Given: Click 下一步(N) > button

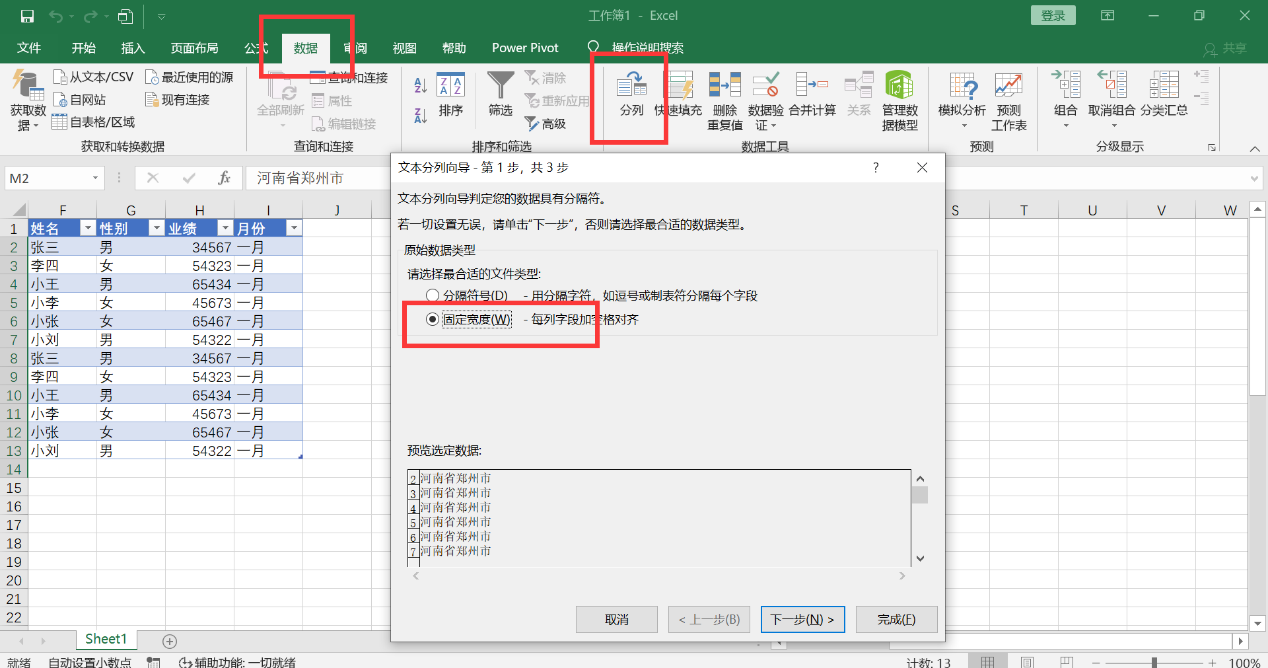Looking at the screenshot, I should pos(803,620).
